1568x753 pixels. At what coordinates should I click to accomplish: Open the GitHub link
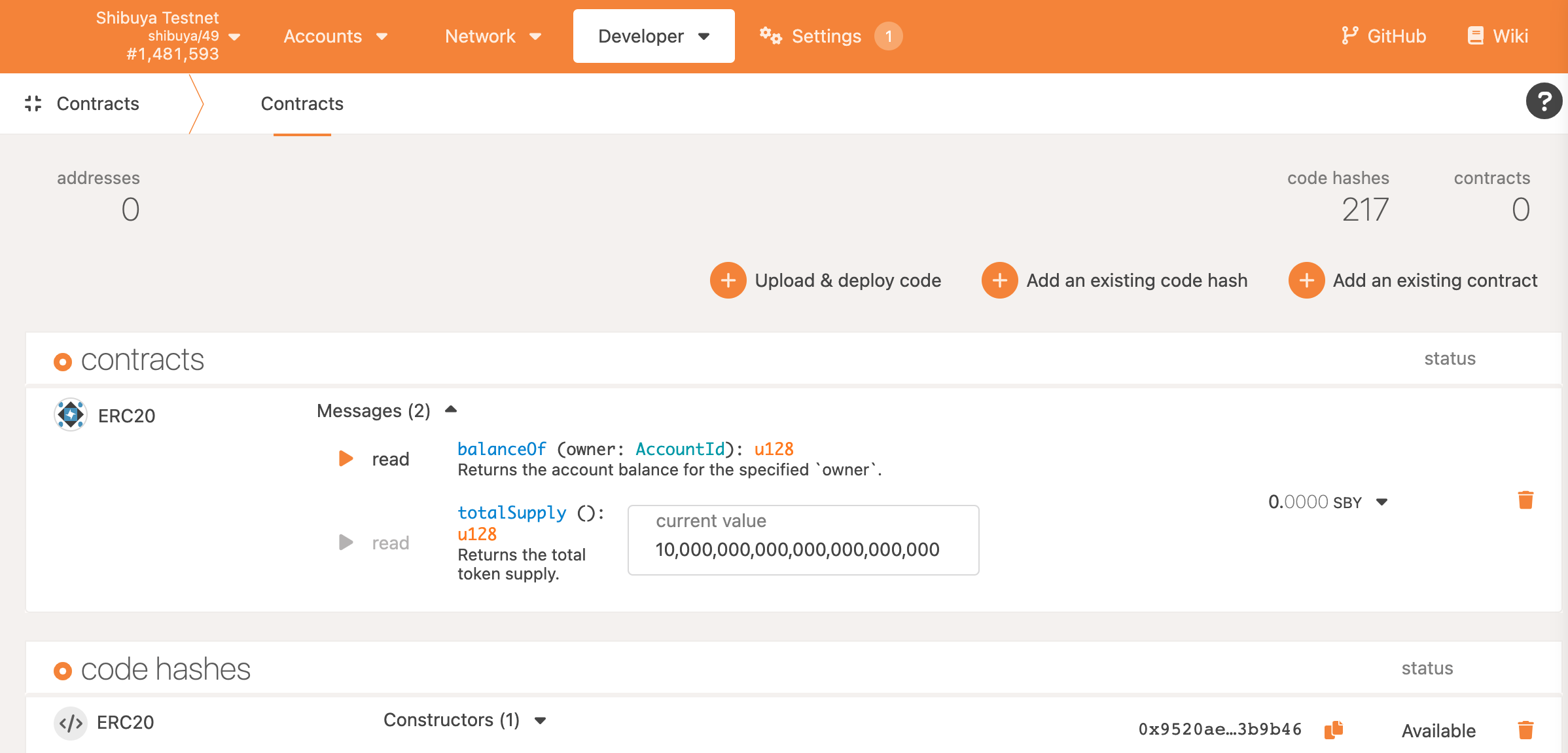[x=1383, y=36]
